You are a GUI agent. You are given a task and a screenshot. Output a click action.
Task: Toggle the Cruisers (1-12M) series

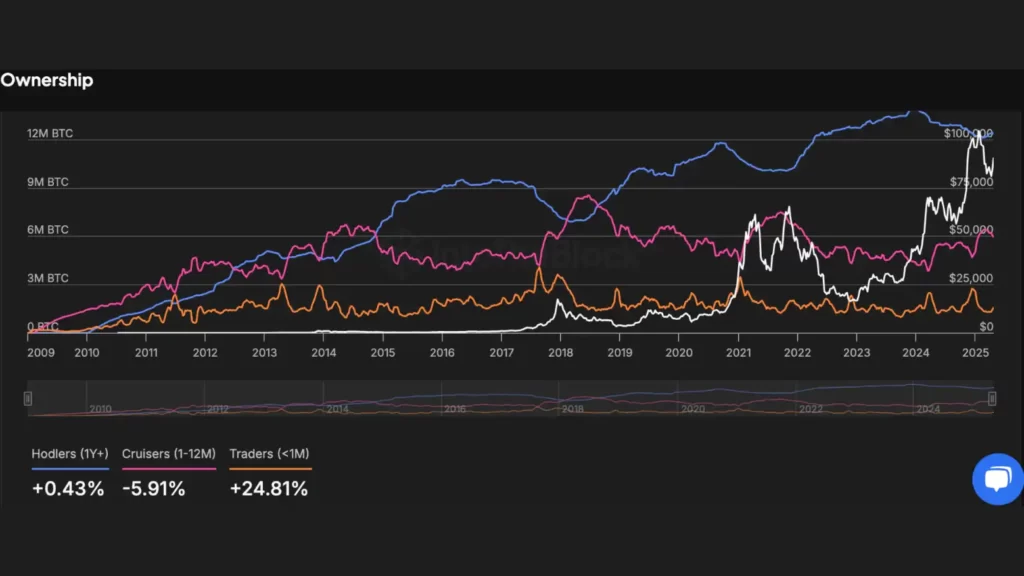pos(168,454)
